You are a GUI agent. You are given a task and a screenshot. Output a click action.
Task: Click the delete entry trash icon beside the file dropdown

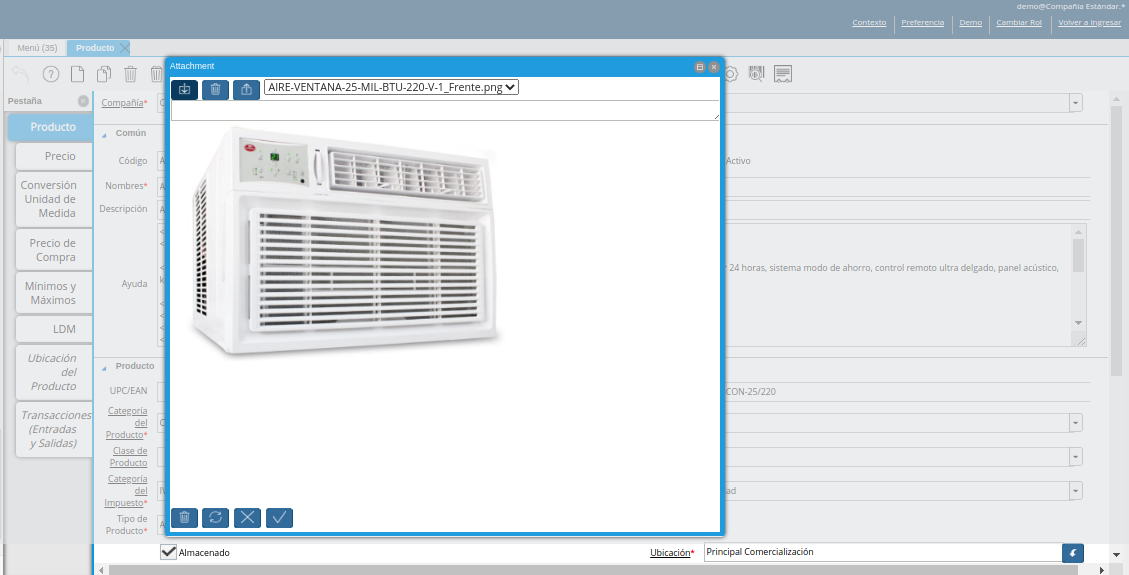tap(215, 89)
